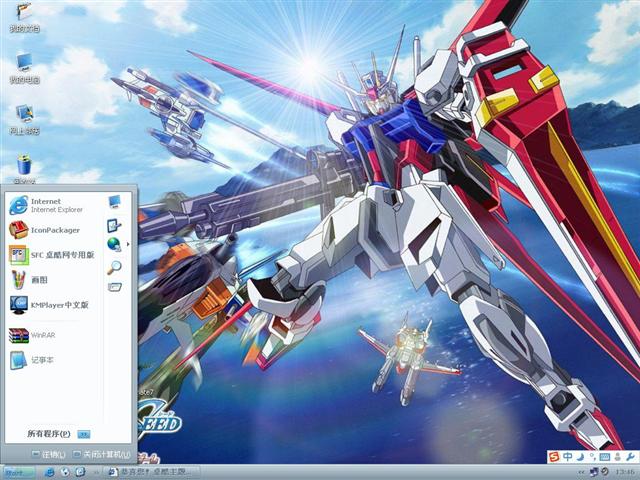Viewport: 640px width, 480px height.
Task: Toggle Chinese punctuation mode on IME bar
Action: tap(591, 456)
